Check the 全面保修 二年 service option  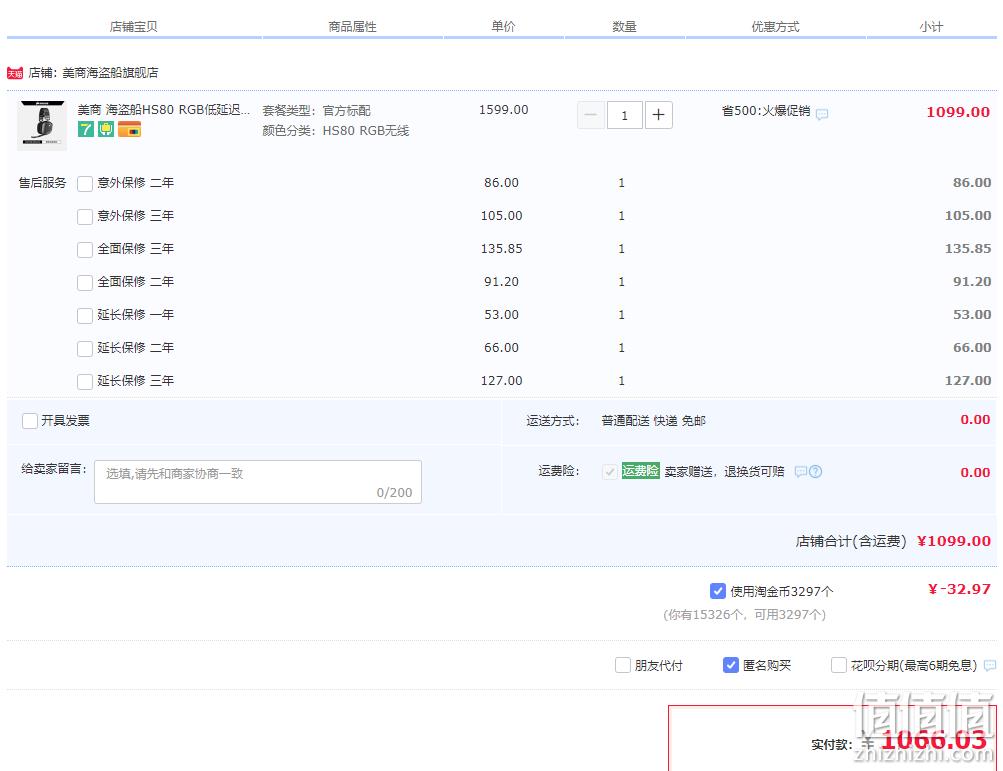(x=85, y=283)
